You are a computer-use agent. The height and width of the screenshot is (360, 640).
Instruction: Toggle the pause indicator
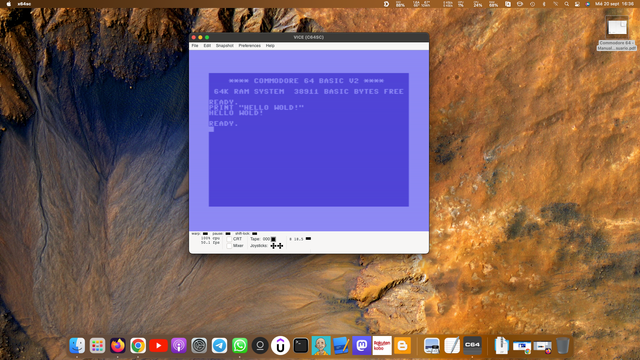coord(228,233)
